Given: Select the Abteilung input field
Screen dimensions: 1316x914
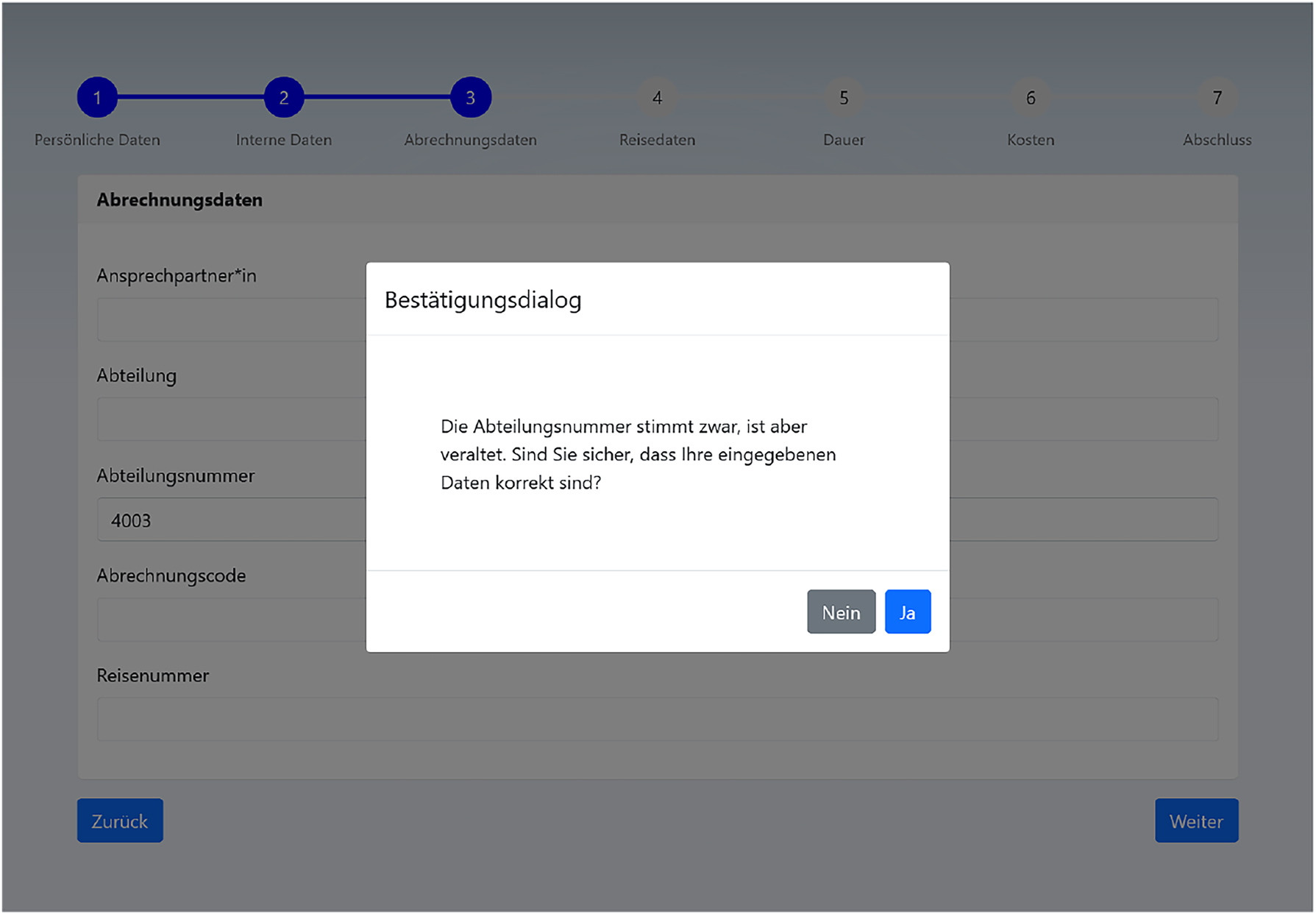Looking at the screenshot, I should [221, 419].
